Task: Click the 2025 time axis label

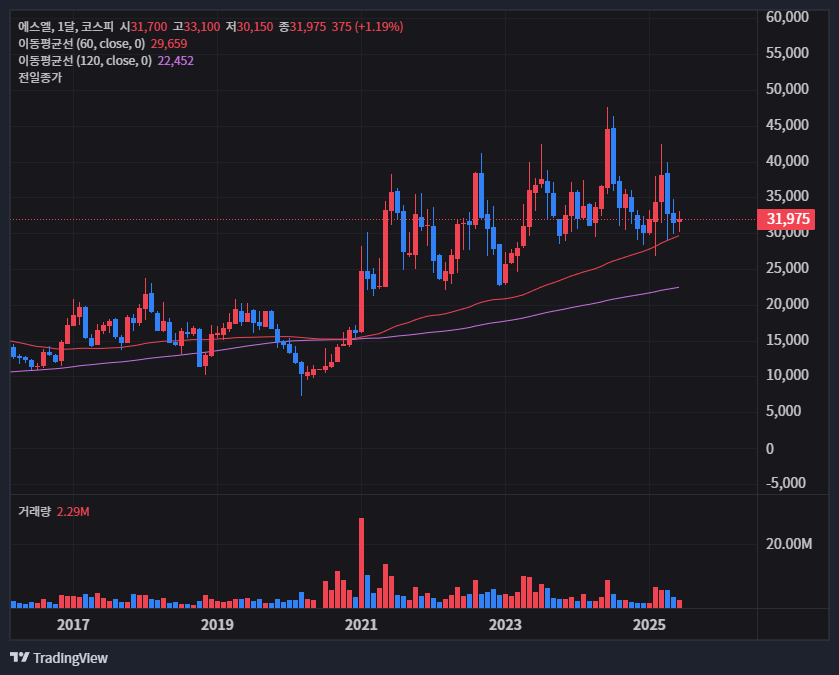Action: [x=649, y=624]
